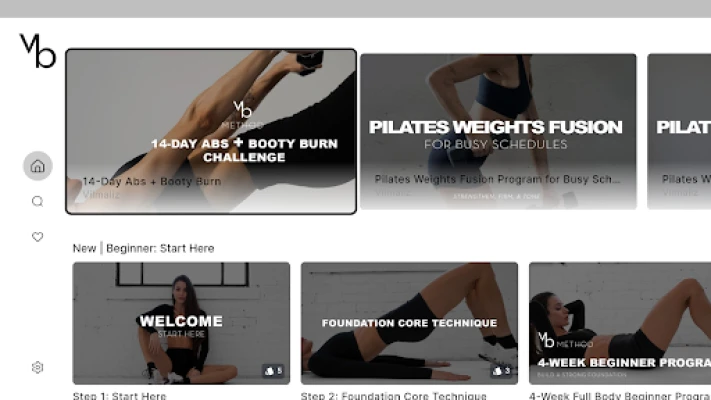
Task: Open the Search icon in sidebar
Action: tap(38, 201)
